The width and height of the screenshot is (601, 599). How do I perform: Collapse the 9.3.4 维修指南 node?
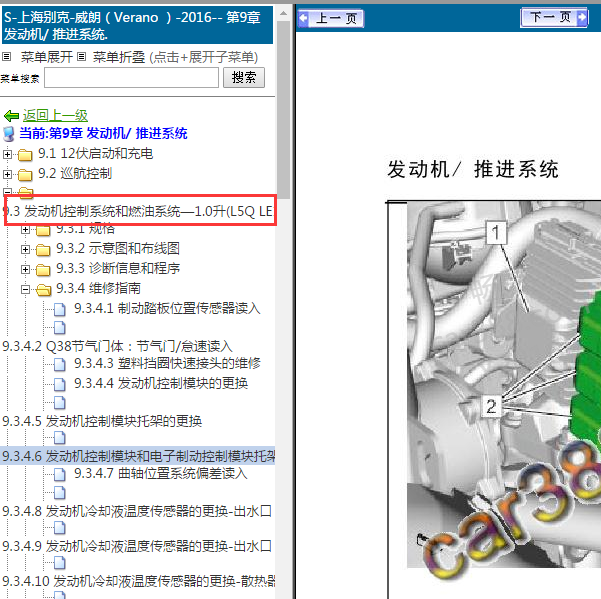25,289
